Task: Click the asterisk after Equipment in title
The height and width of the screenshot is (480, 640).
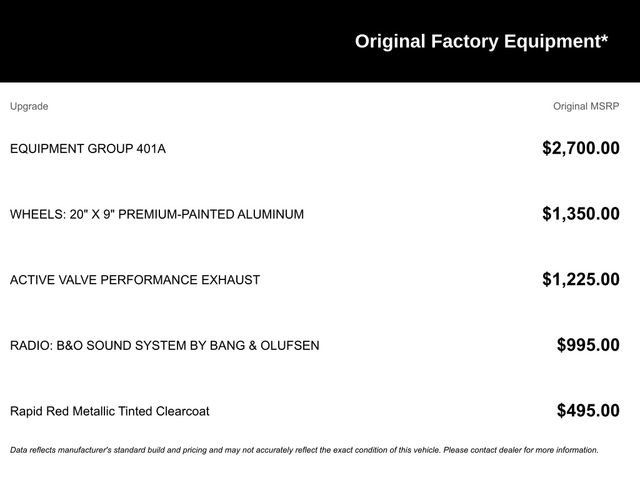Action: [604, 39]
